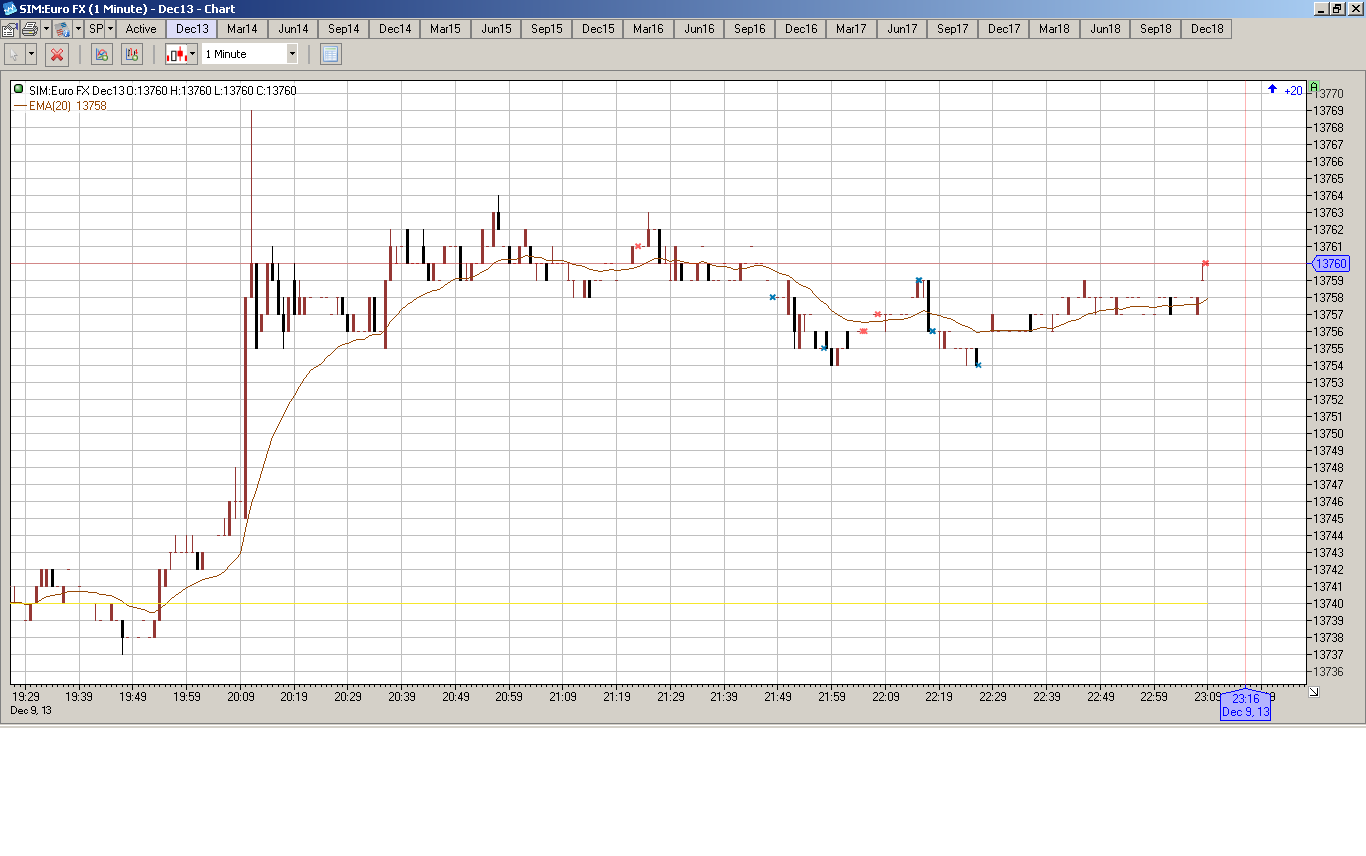Switch to the Mar17 contract tab
1366x856 pixels.
(x=851, y=29)
